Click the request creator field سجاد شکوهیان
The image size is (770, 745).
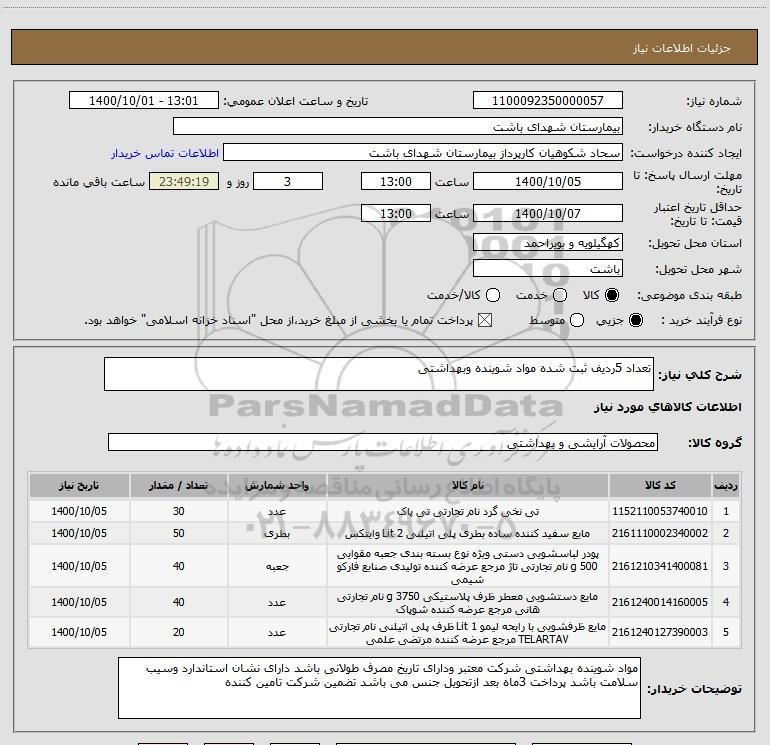click(x=423, y=153)
